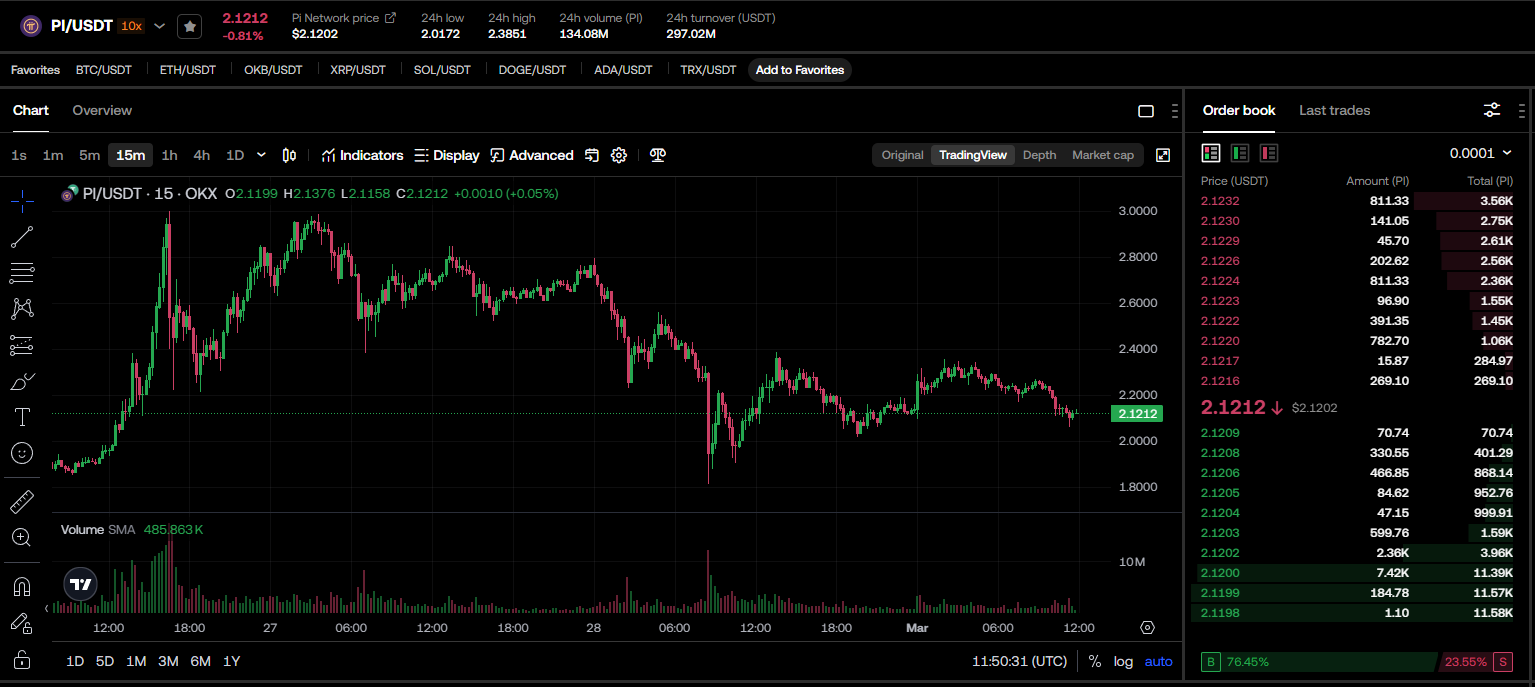Screen dimensions: 1535x687
Task: Toggle magnet mode for drawings
Action: (22, 586)
